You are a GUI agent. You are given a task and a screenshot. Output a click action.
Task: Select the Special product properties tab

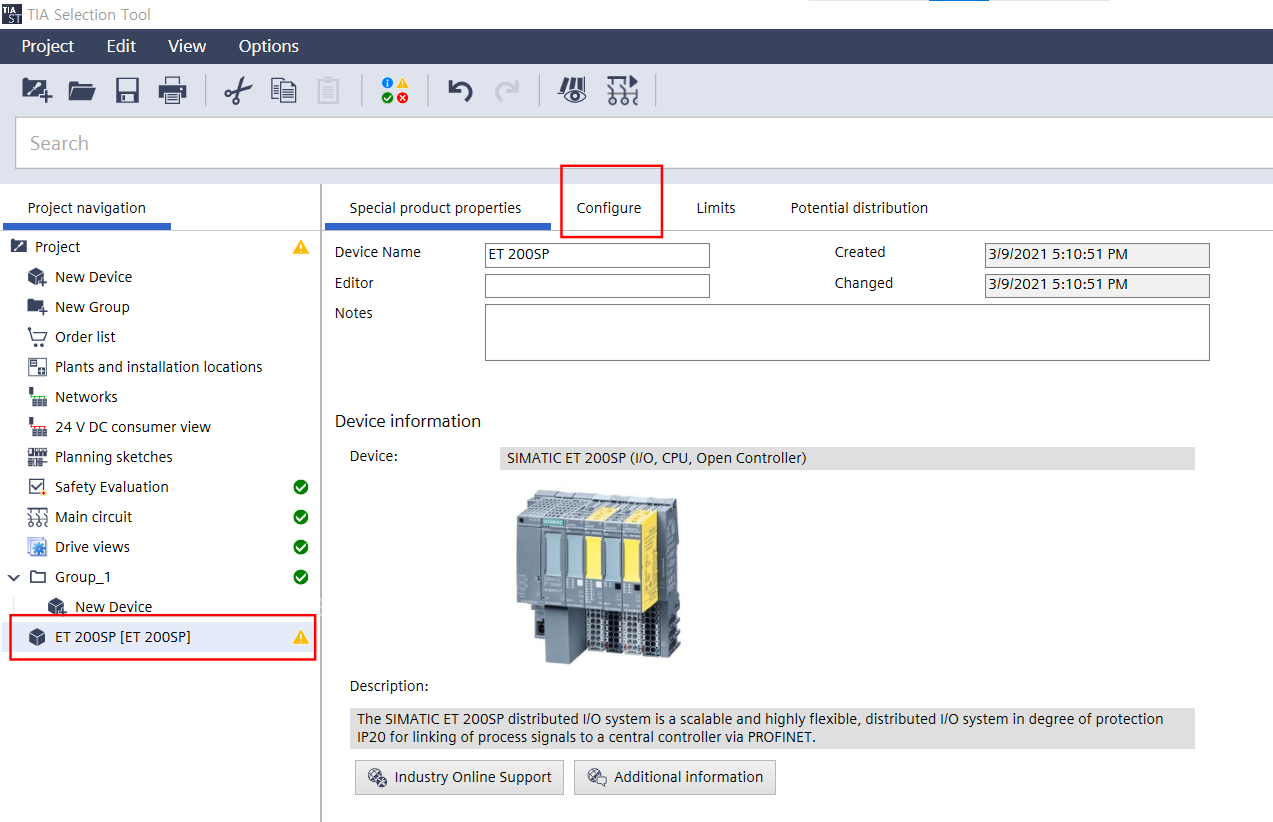click(435, 208)
